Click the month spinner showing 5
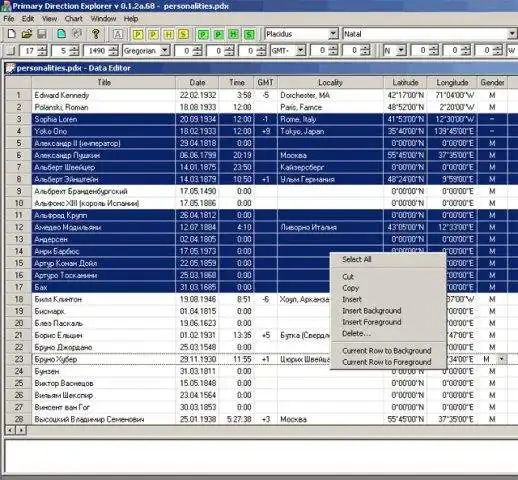518x480 pixels. [65, 51]
